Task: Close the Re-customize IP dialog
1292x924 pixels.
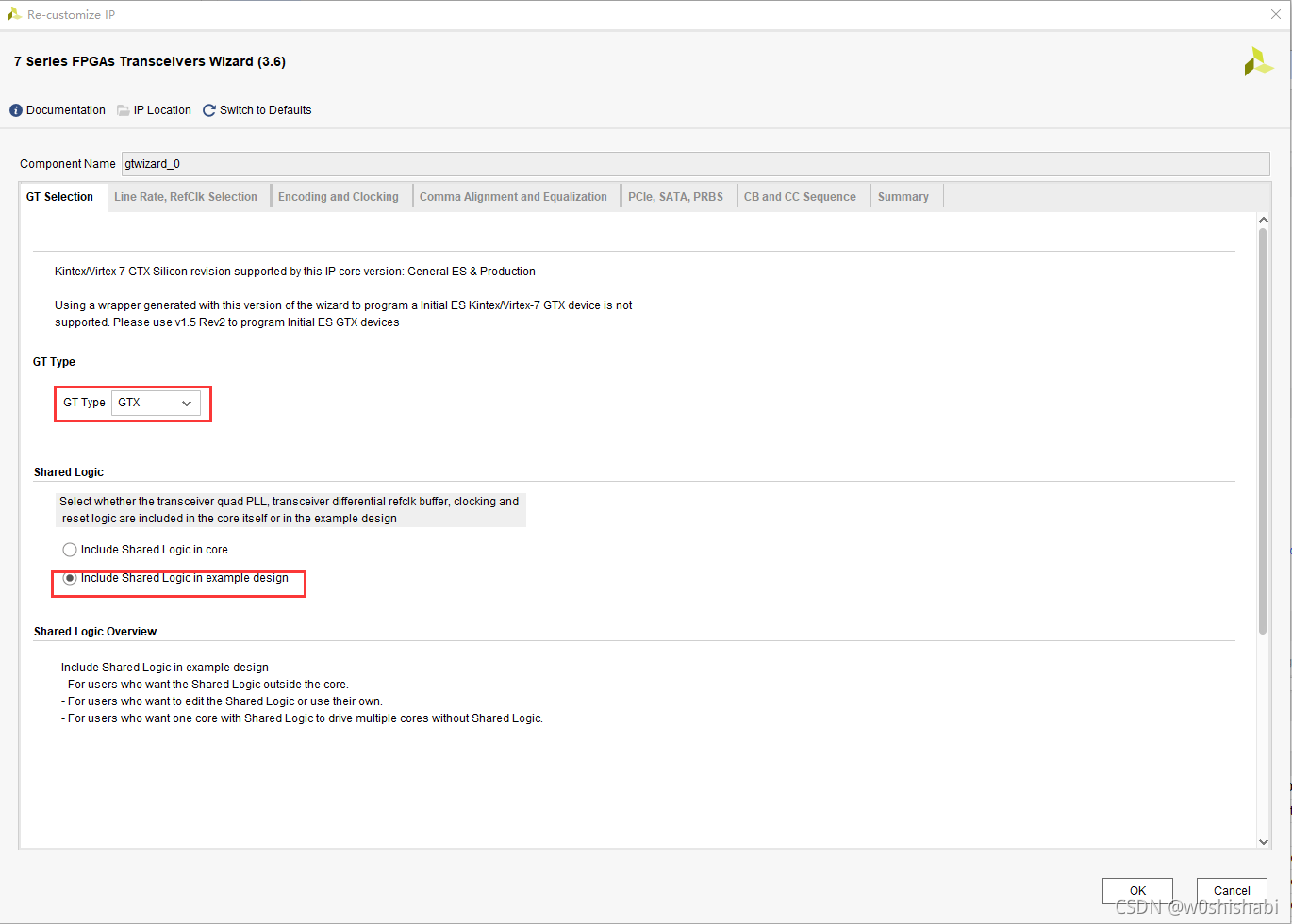Action: pos(1276,14)
